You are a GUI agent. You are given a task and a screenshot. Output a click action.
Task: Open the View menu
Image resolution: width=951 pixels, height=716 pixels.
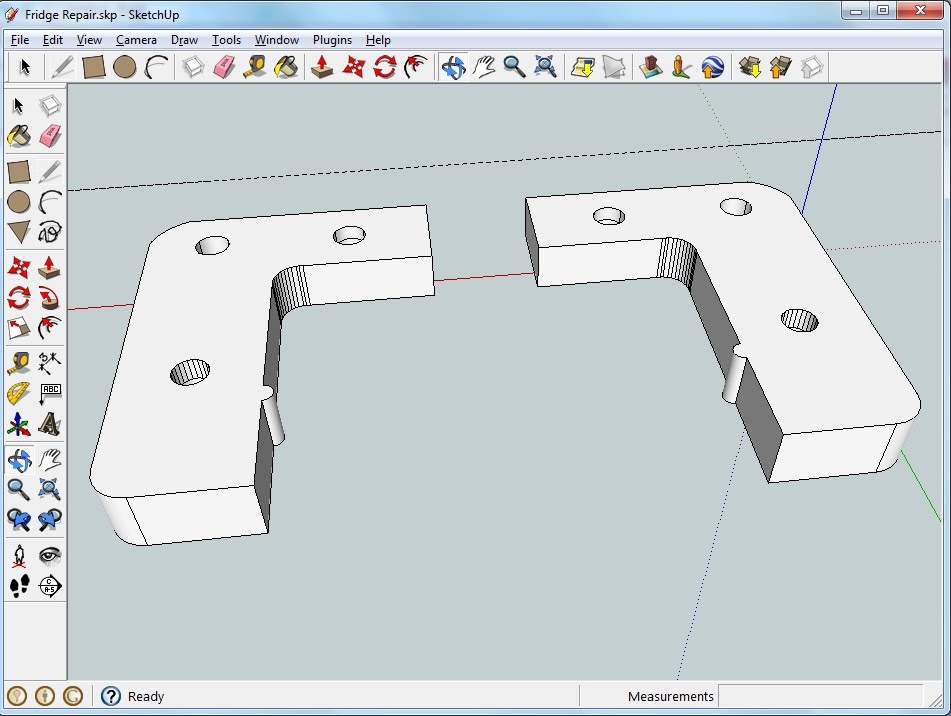tap(89, 40)
